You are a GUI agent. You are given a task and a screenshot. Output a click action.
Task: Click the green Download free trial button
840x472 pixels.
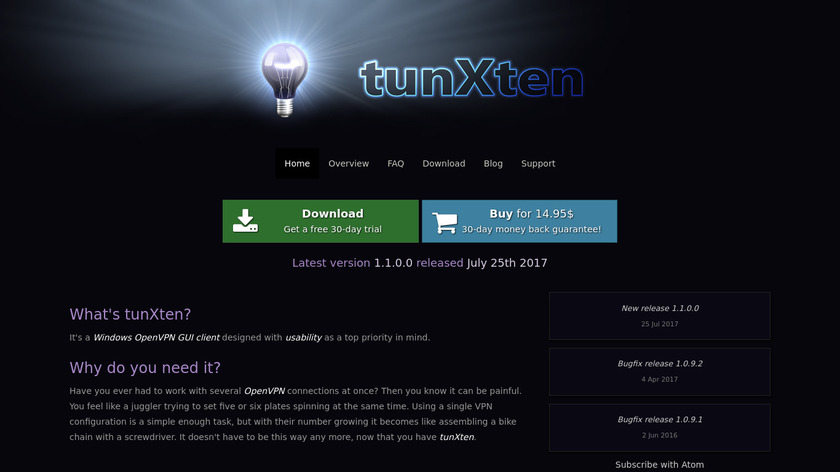(320, 221)
